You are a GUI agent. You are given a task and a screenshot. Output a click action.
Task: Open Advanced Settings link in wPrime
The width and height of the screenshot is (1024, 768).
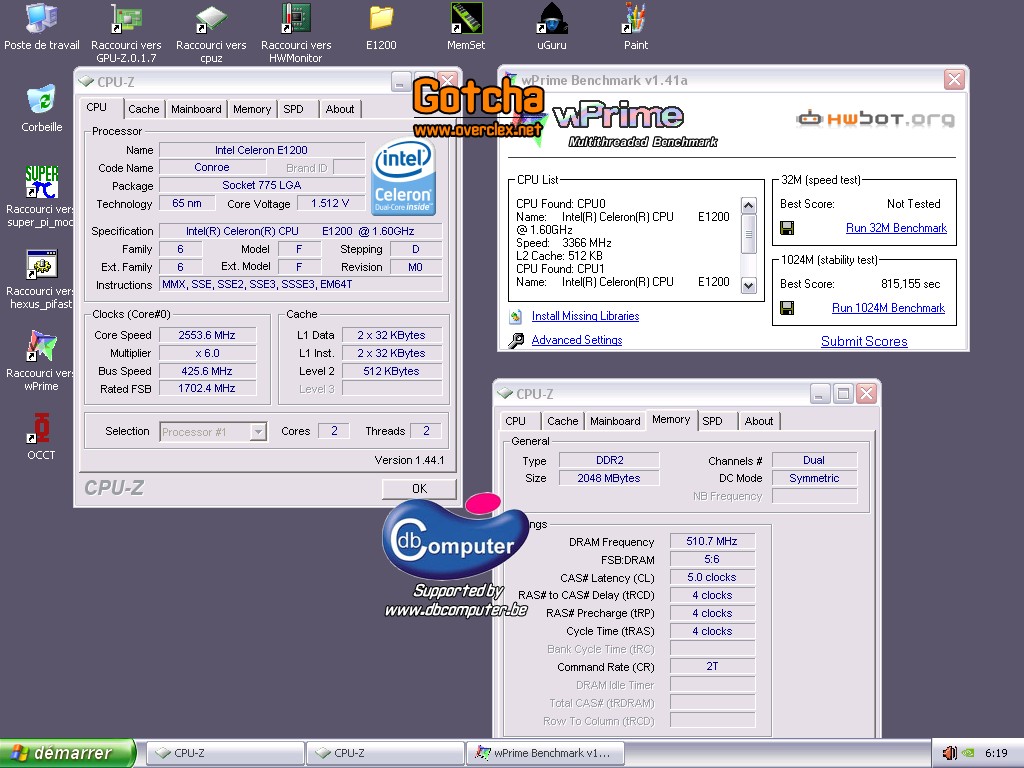point(577,340)
